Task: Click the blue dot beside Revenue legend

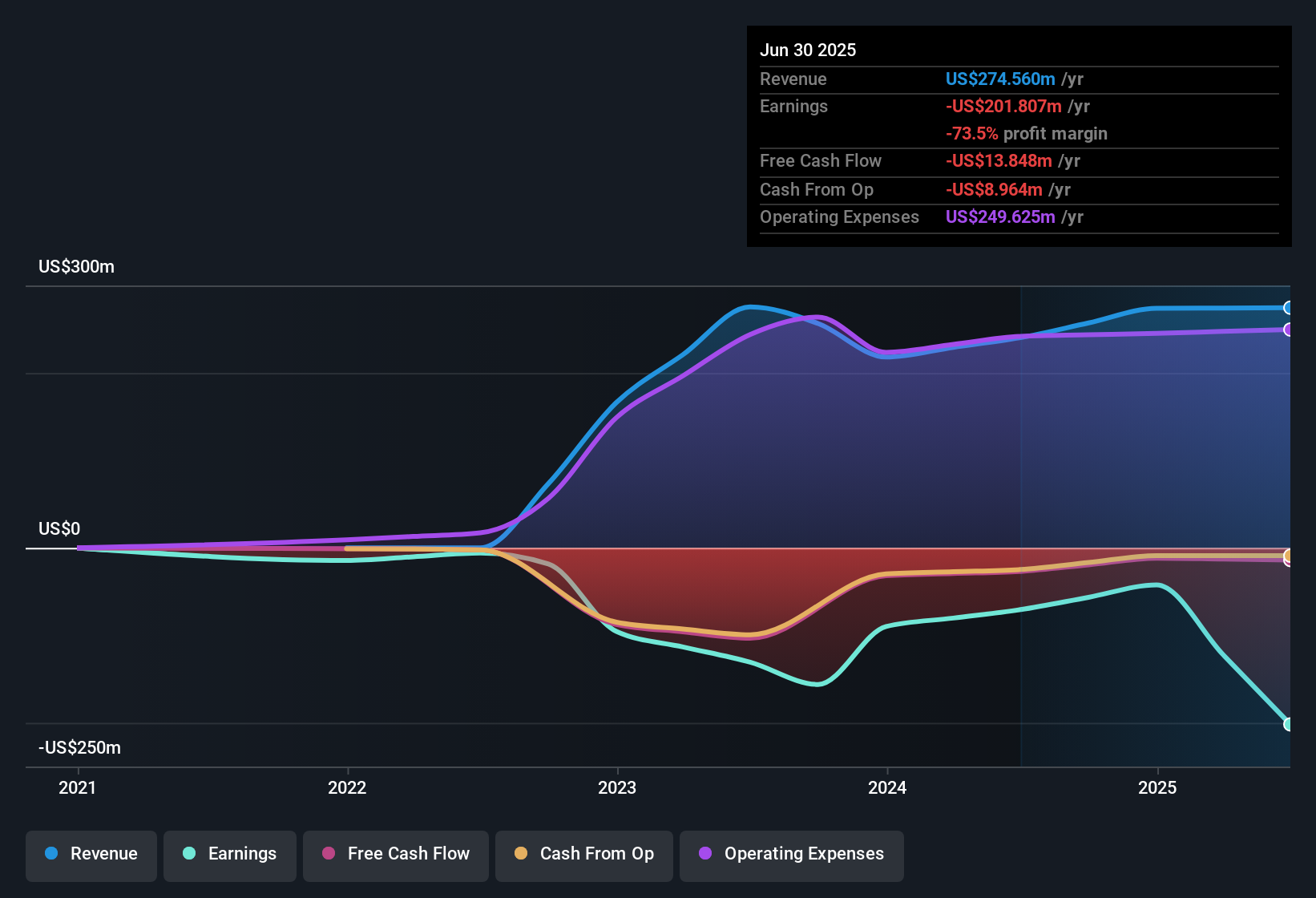Action: [x=51, y=854]
